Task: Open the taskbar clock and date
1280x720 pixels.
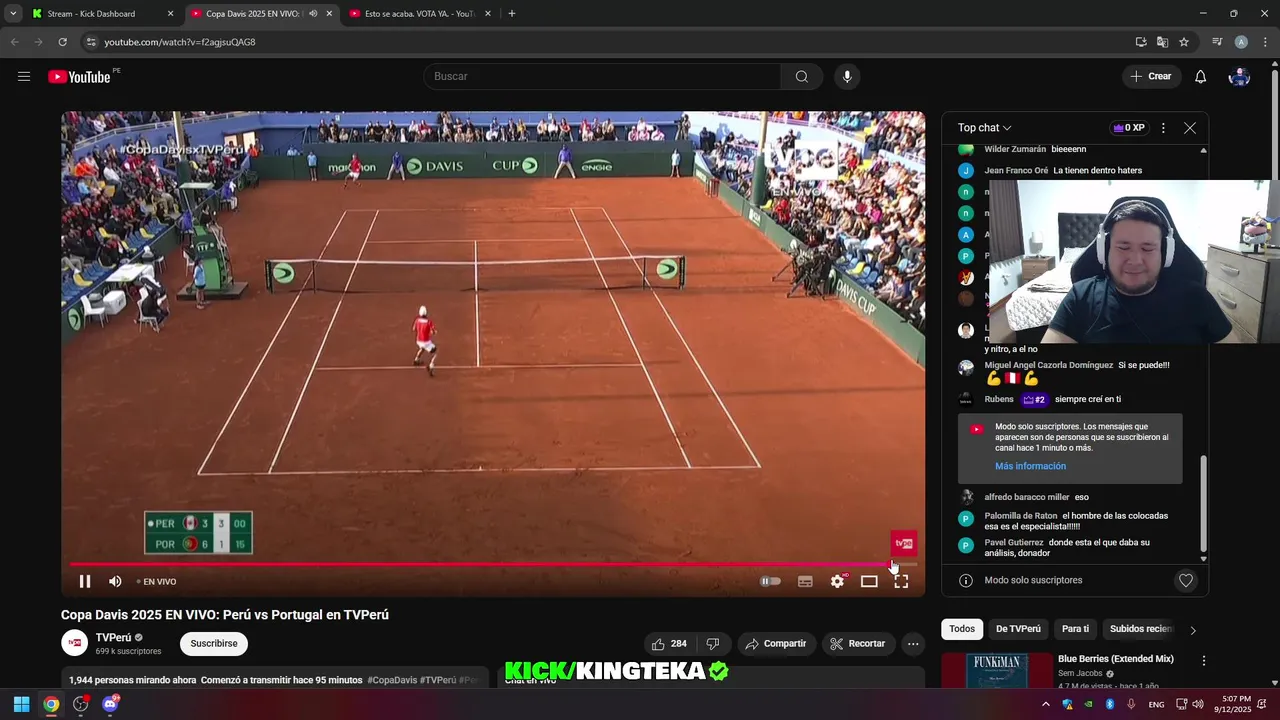Action: pos(1234,704)
